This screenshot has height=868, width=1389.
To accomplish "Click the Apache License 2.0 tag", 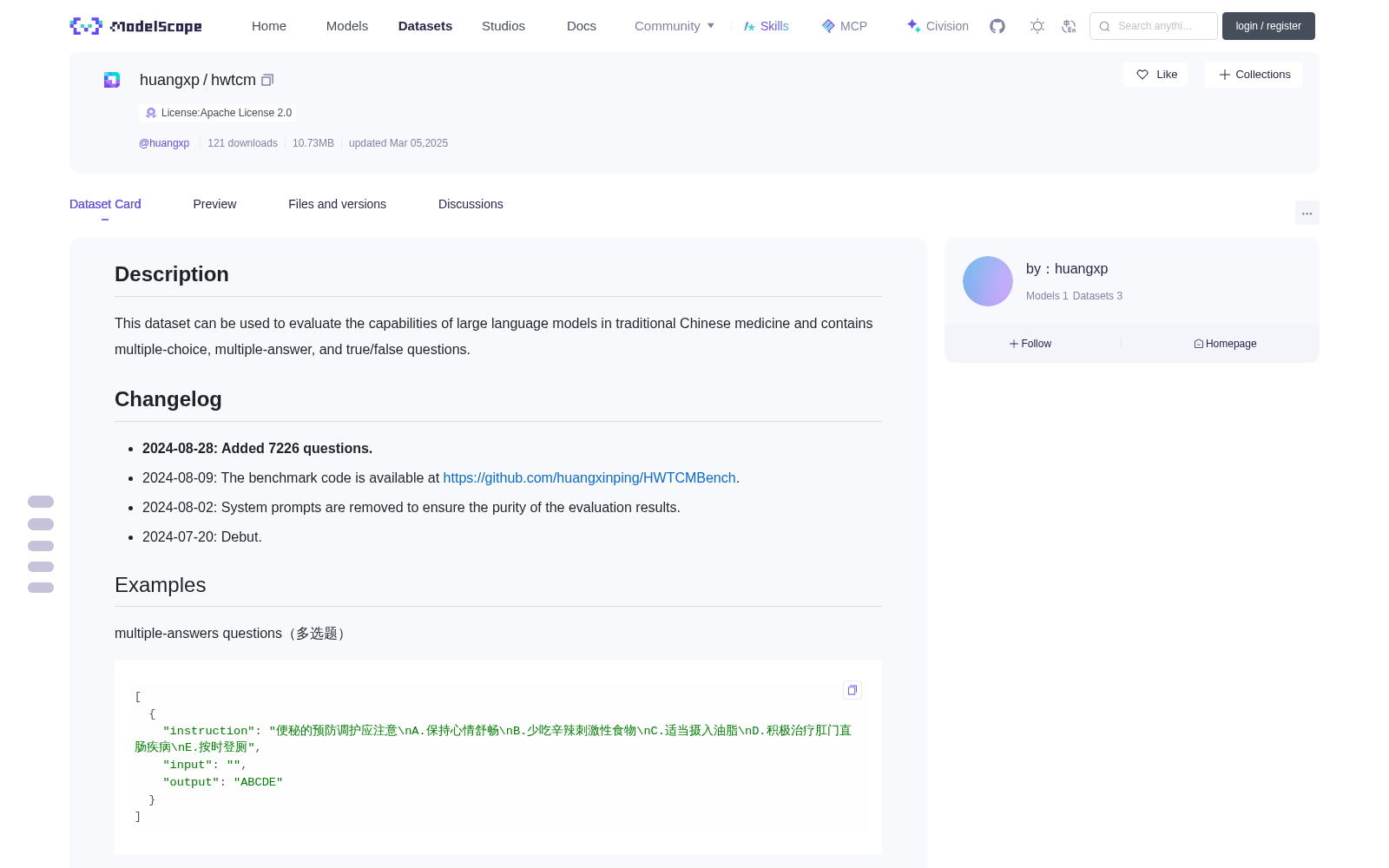I will click(x=218, y=113).
